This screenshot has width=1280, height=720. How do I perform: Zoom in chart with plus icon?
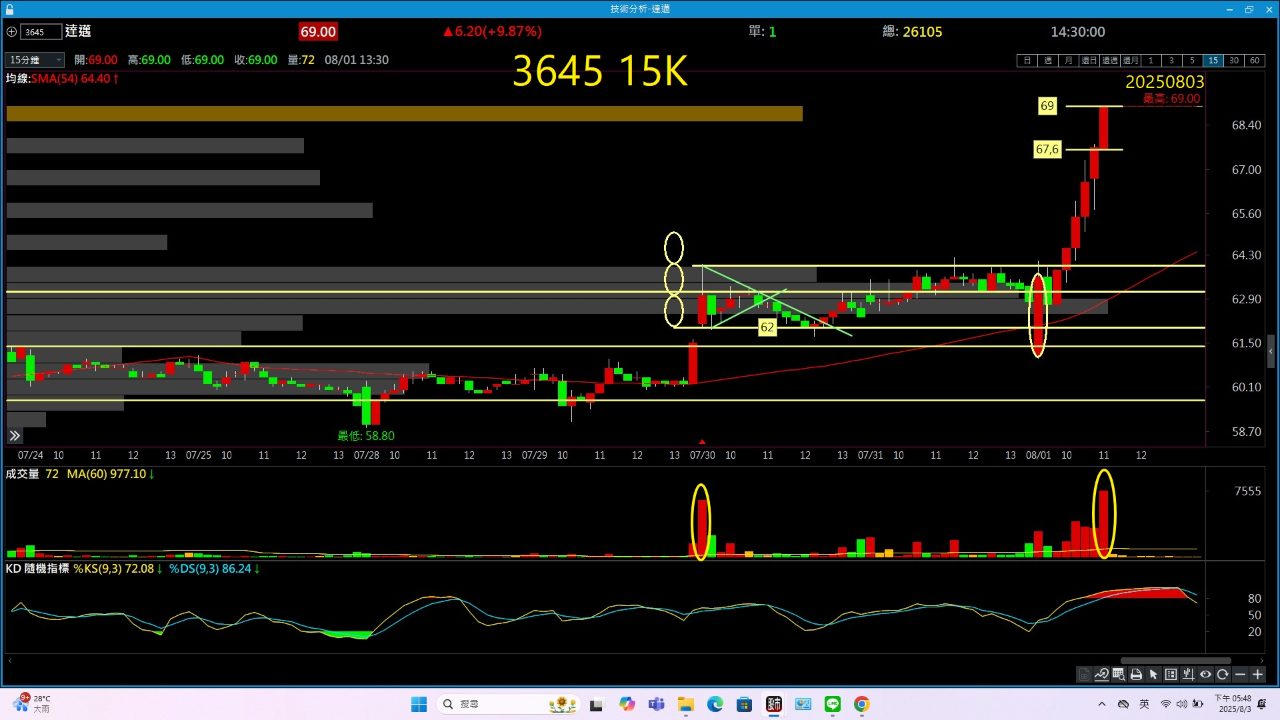[1257, 674]
